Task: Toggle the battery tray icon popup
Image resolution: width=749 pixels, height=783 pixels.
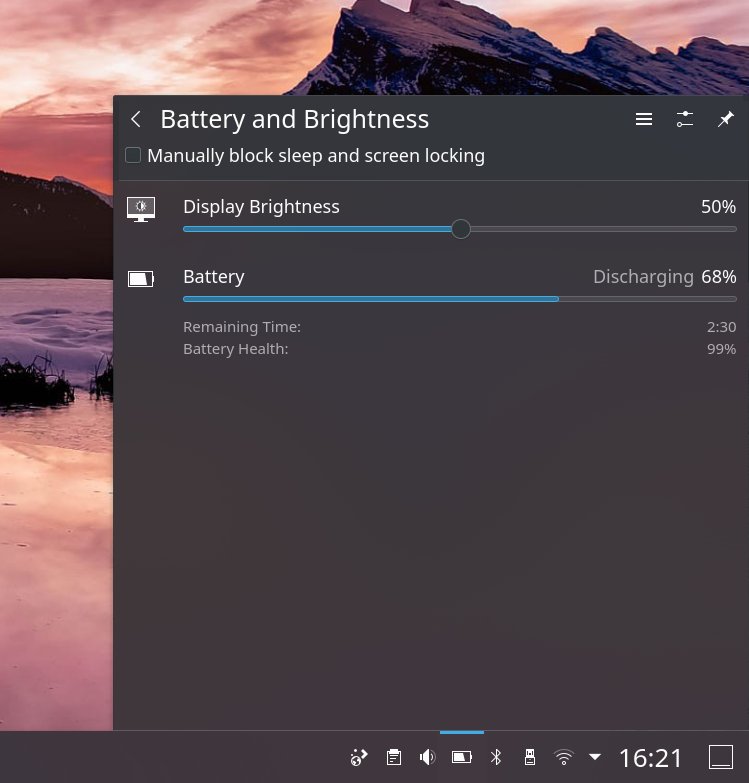Action: 462,757
